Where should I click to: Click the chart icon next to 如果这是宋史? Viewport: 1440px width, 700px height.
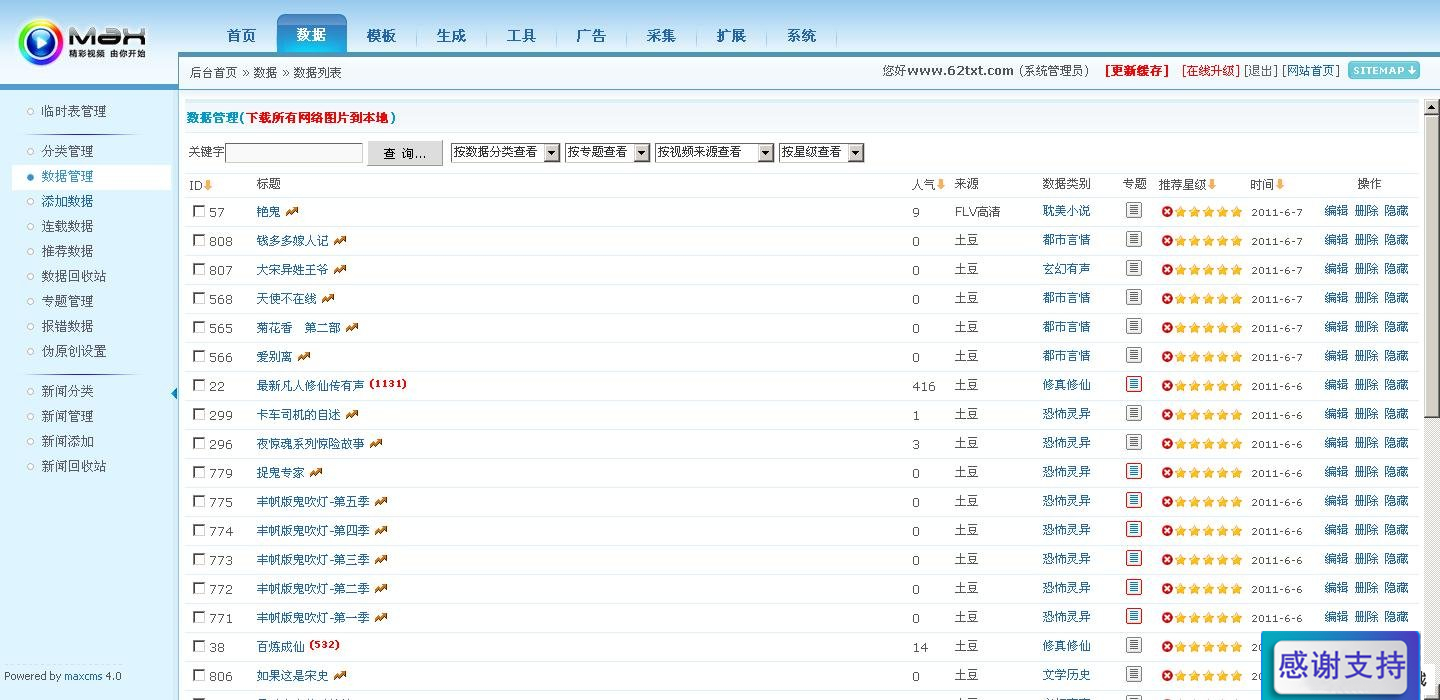[340, 675]
